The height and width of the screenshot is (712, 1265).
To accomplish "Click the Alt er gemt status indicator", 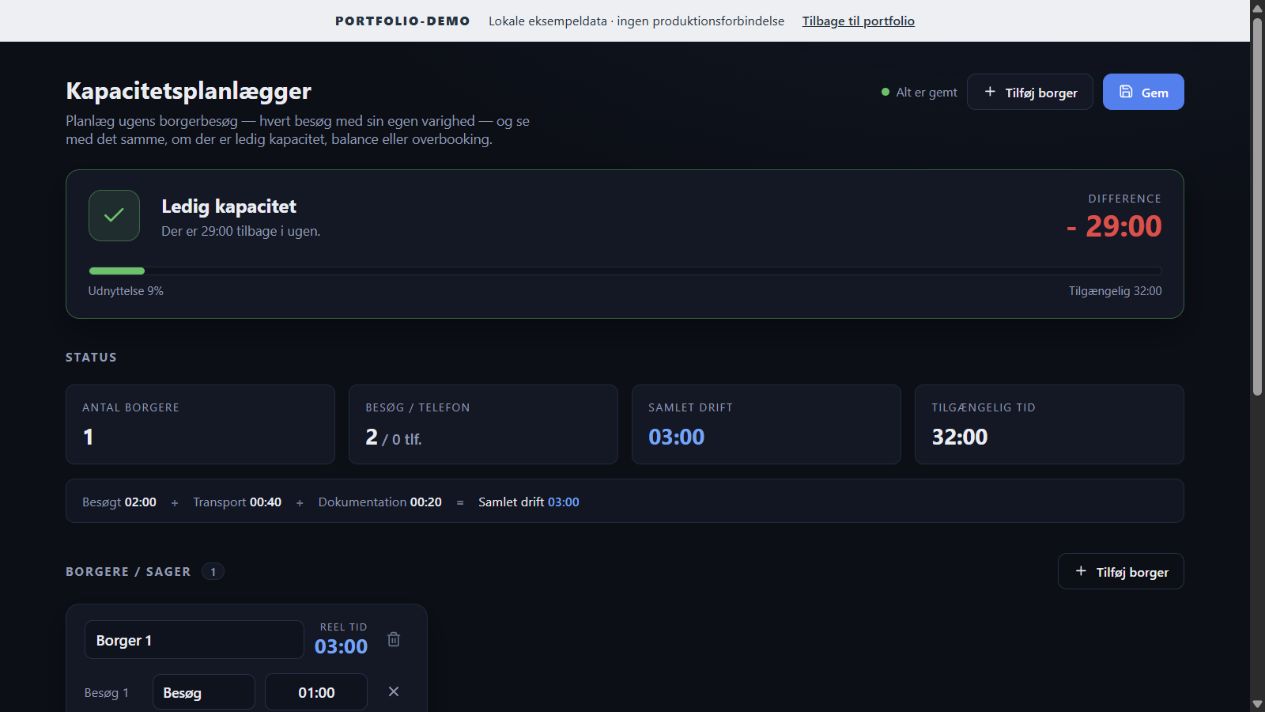I will [x=919, y=92].
